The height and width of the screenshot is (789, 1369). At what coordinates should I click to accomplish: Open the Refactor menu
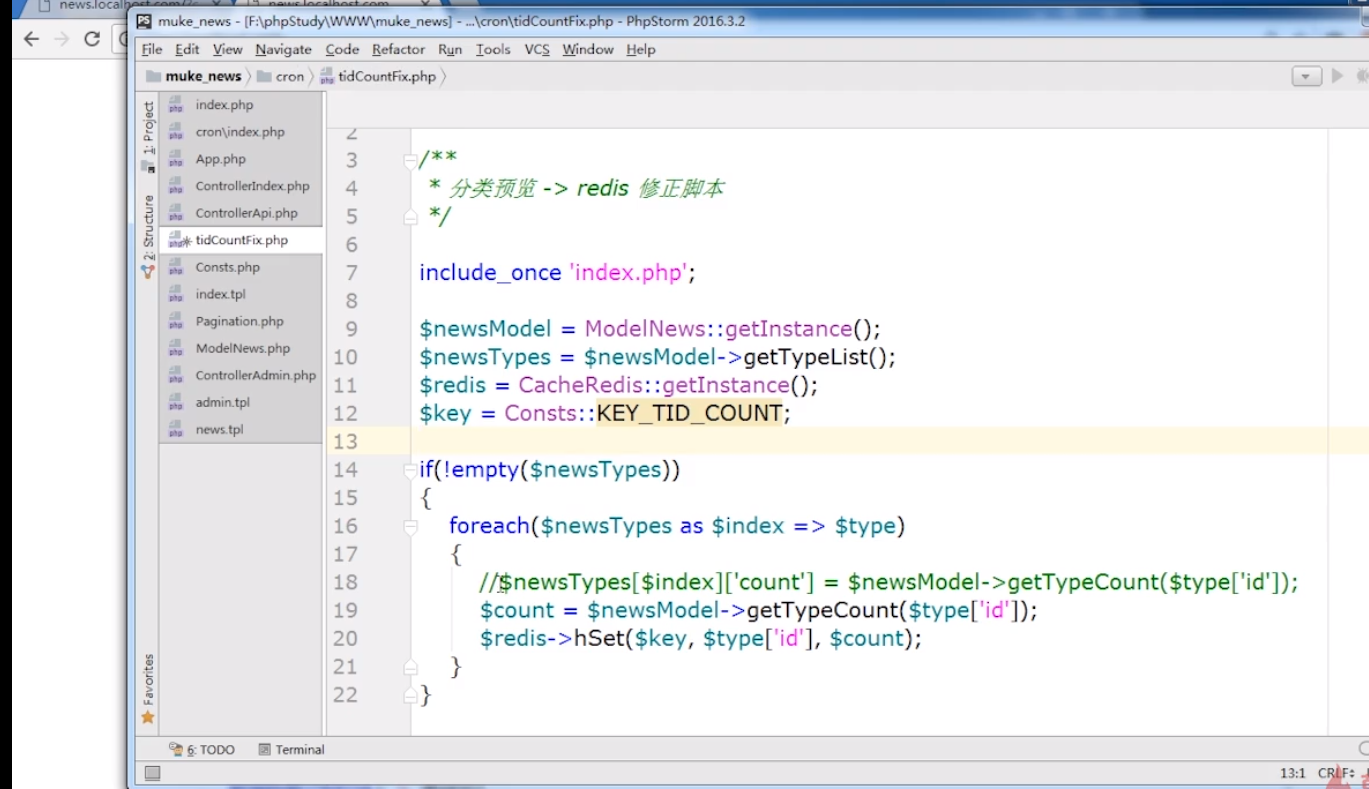pyautogui.click(x=398, y=49)
